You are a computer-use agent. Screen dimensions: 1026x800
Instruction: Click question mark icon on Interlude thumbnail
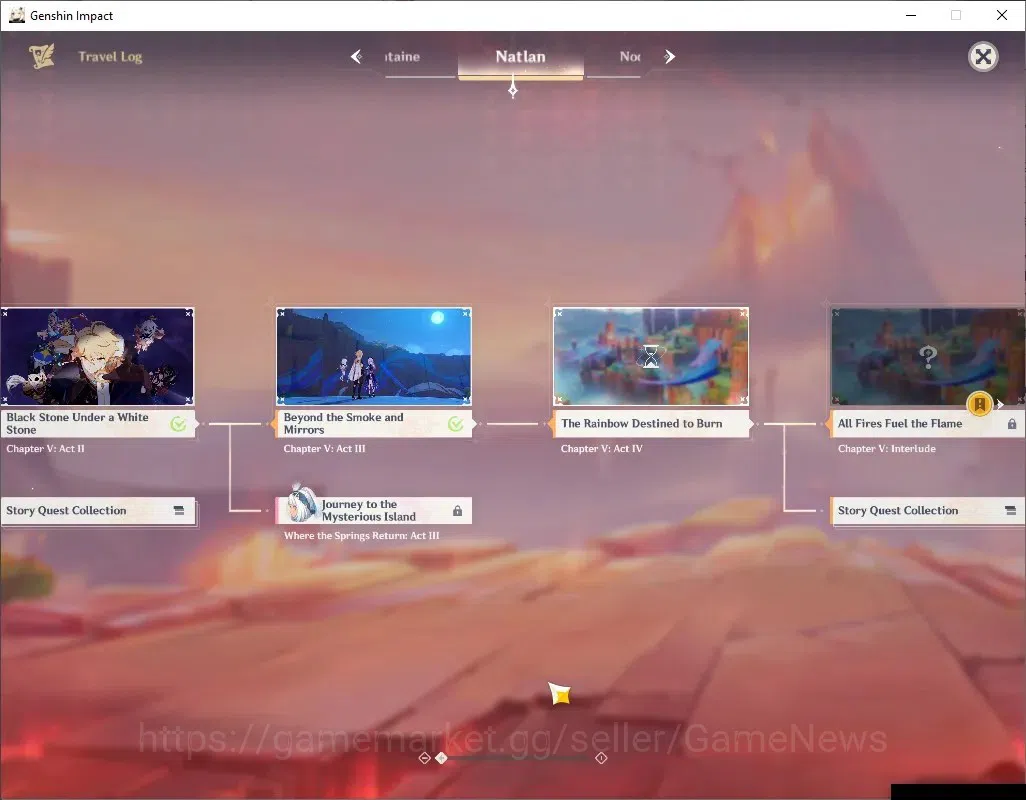pos(928,357)
